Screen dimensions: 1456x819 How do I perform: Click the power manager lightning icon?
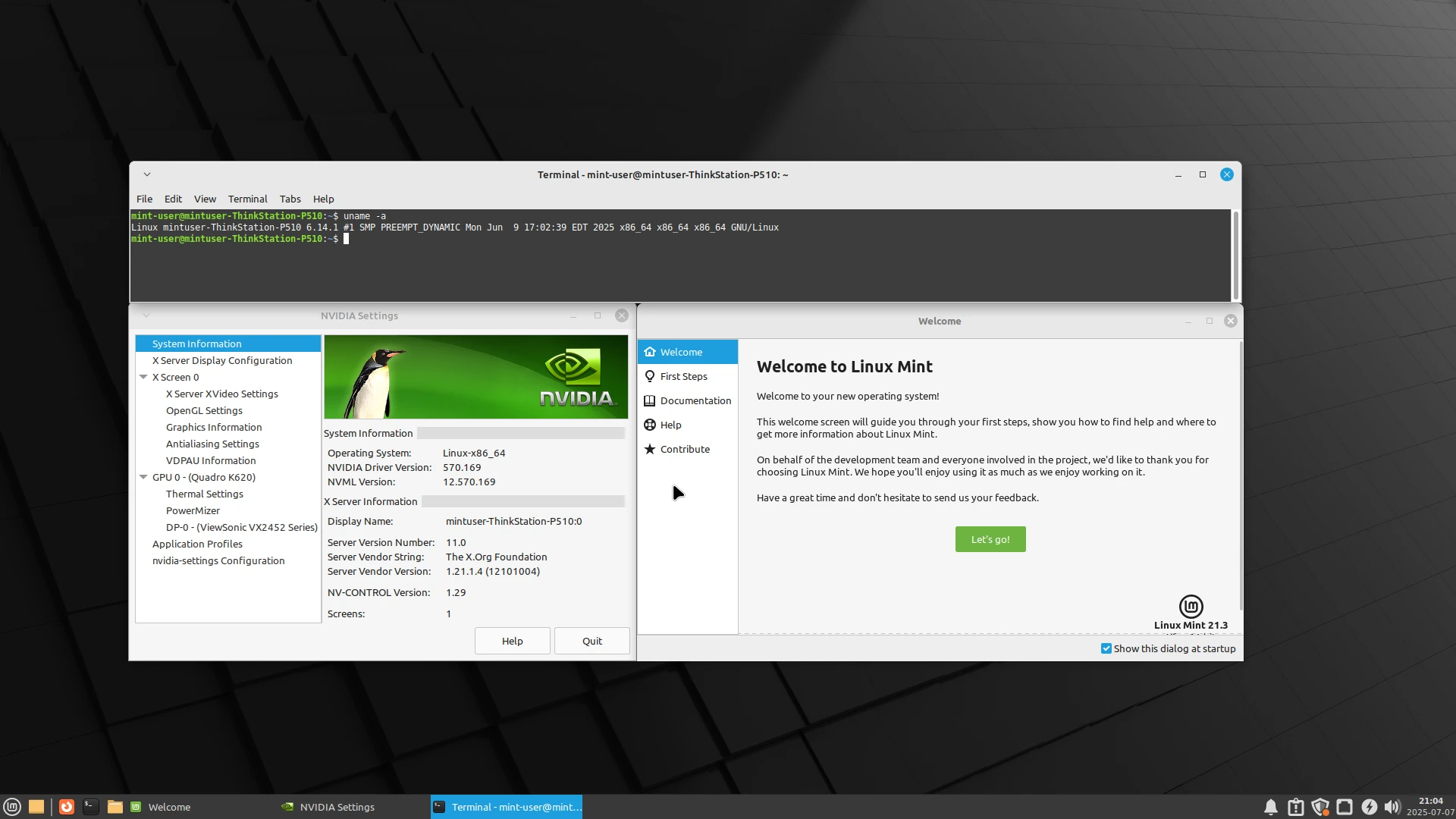[x=1369, y=807]
